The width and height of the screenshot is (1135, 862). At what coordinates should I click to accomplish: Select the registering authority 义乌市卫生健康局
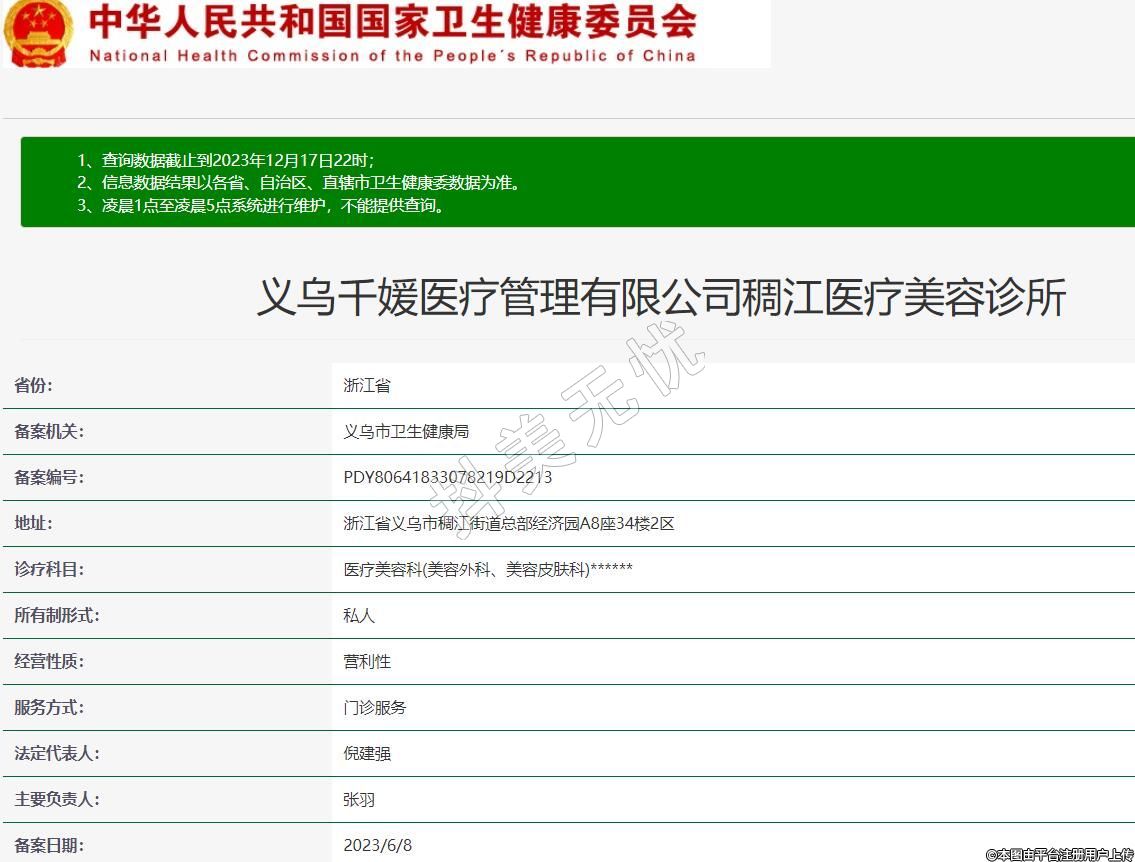(406, 432)
